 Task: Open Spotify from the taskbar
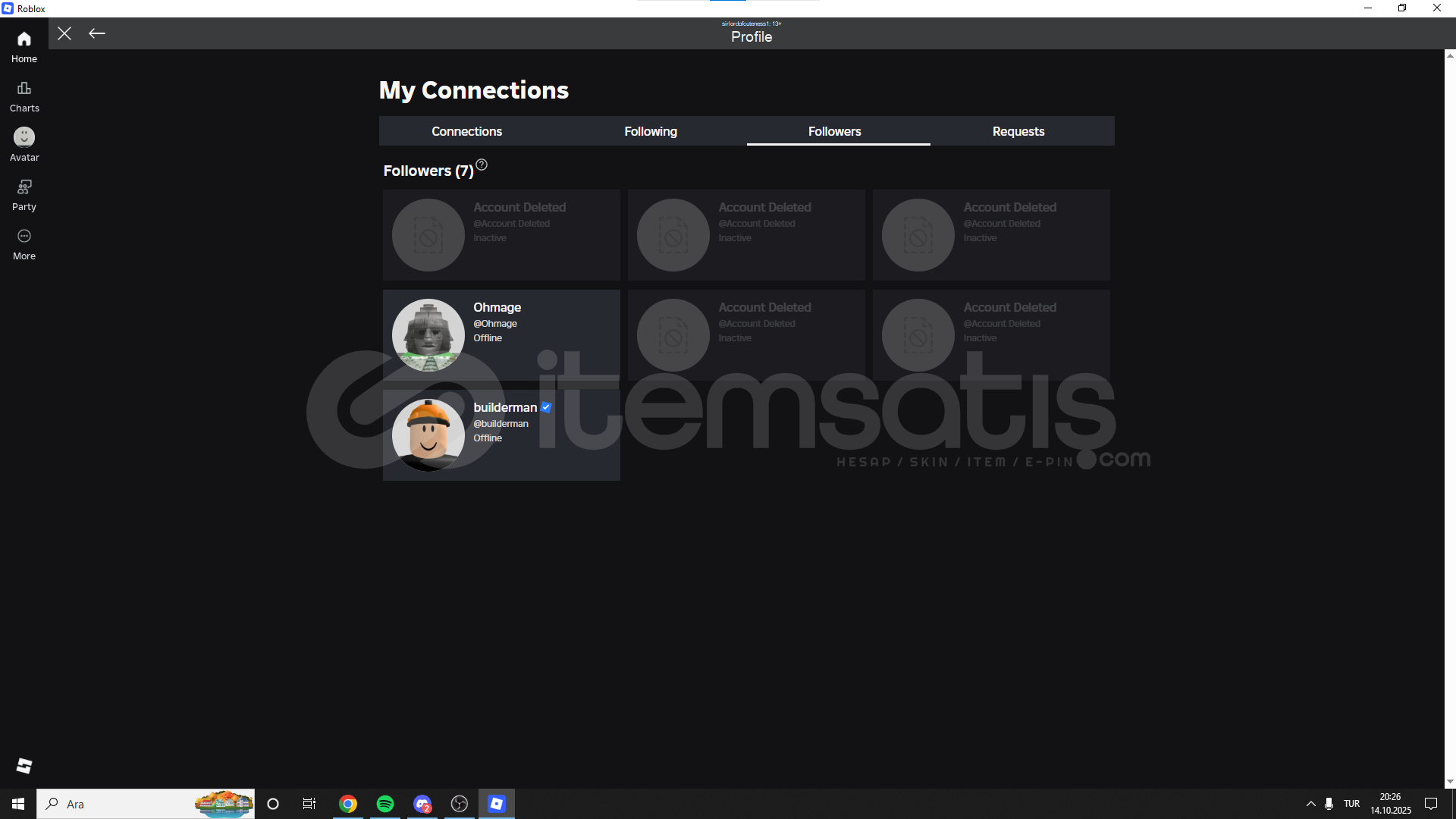coord(385,804)
